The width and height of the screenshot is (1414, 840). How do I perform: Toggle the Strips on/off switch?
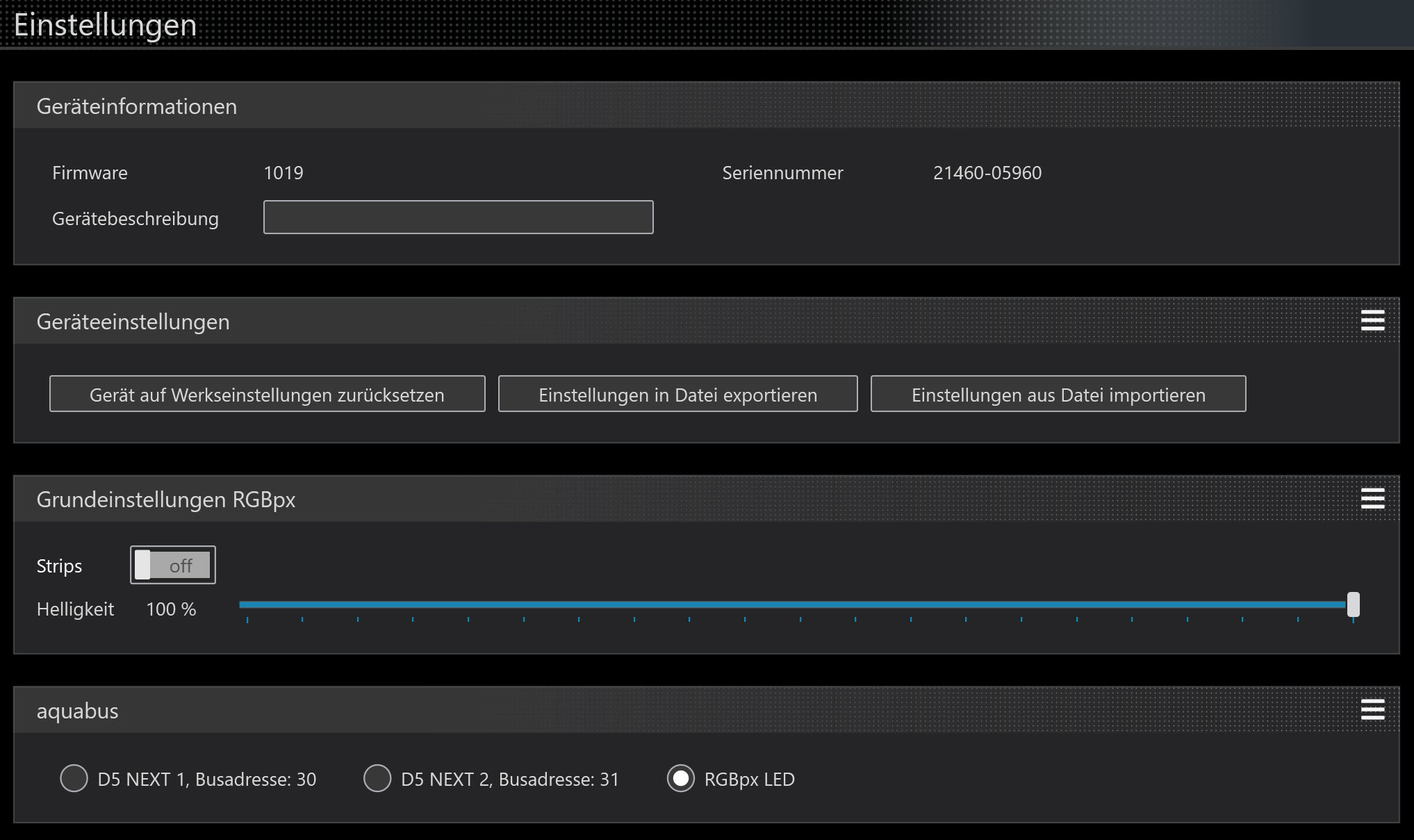[x=173, y=565]
